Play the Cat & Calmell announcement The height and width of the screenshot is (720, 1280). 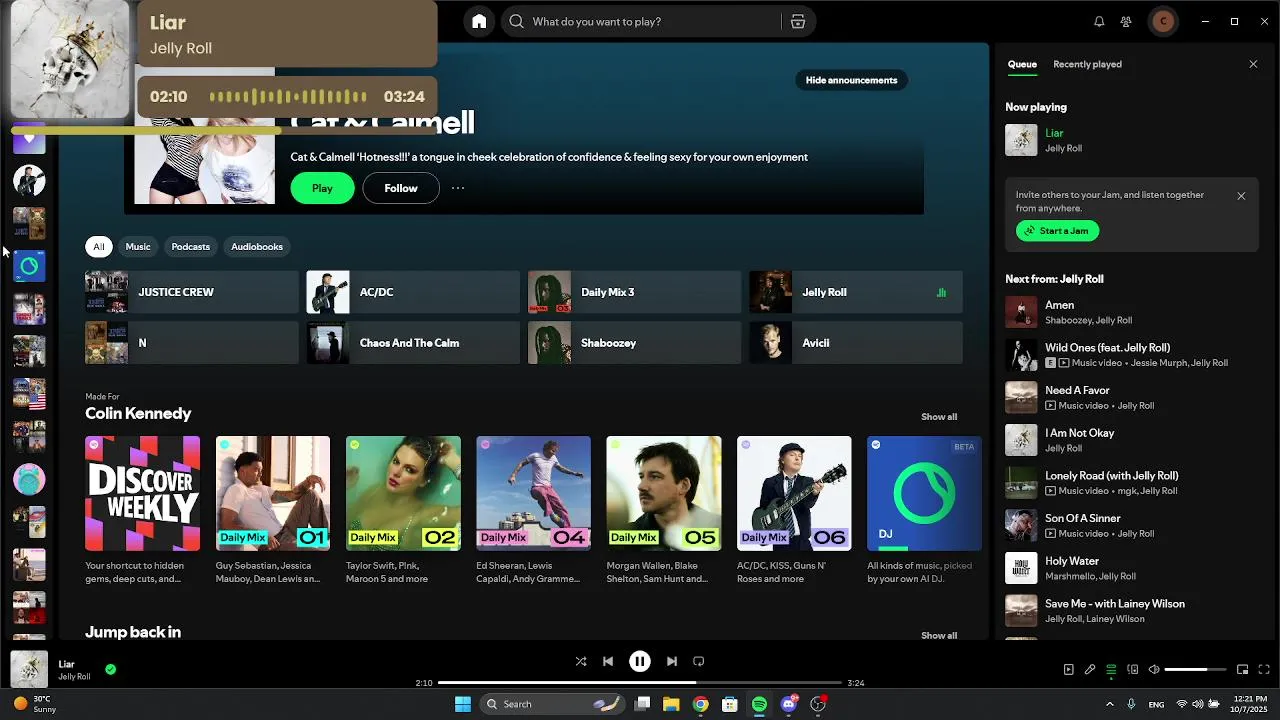point(322,188)
